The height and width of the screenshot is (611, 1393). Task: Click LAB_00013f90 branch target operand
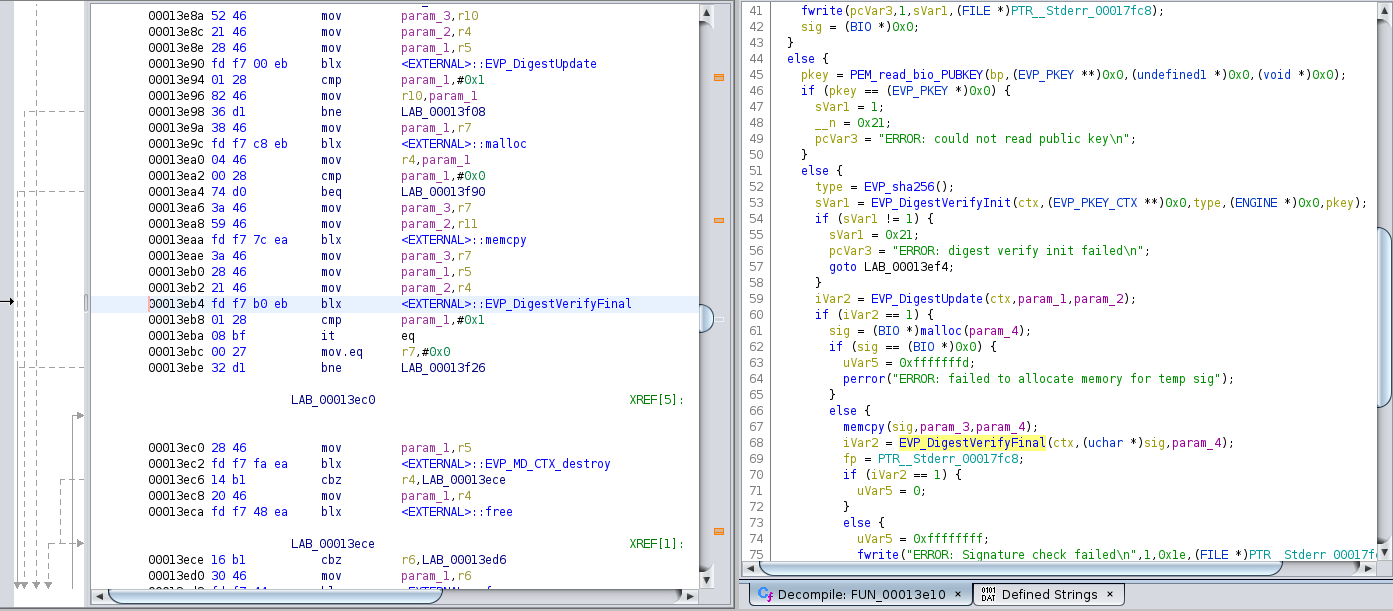(444, 192)
